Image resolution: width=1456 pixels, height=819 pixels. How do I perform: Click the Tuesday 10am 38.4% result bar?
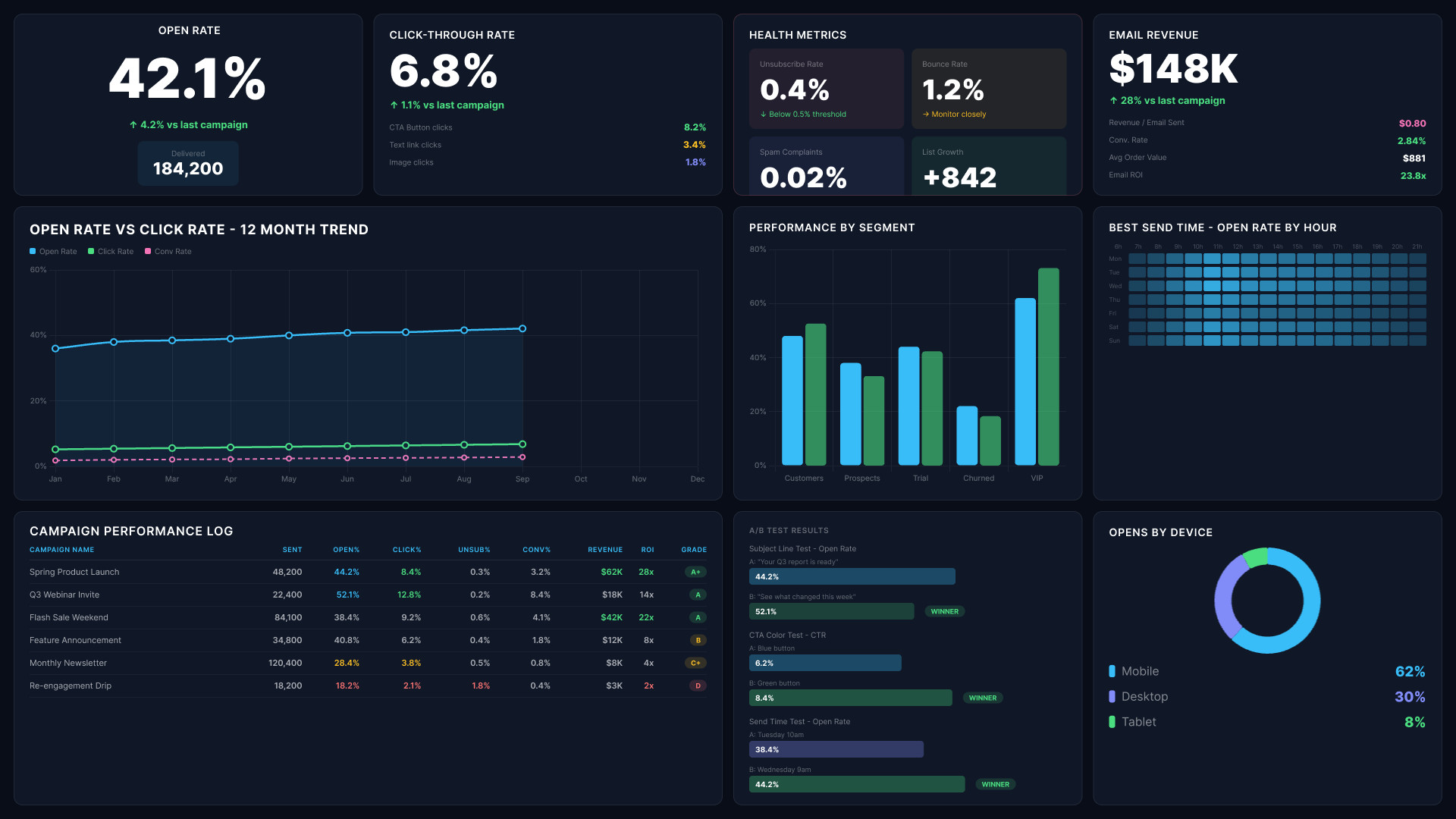pos(836,749)
